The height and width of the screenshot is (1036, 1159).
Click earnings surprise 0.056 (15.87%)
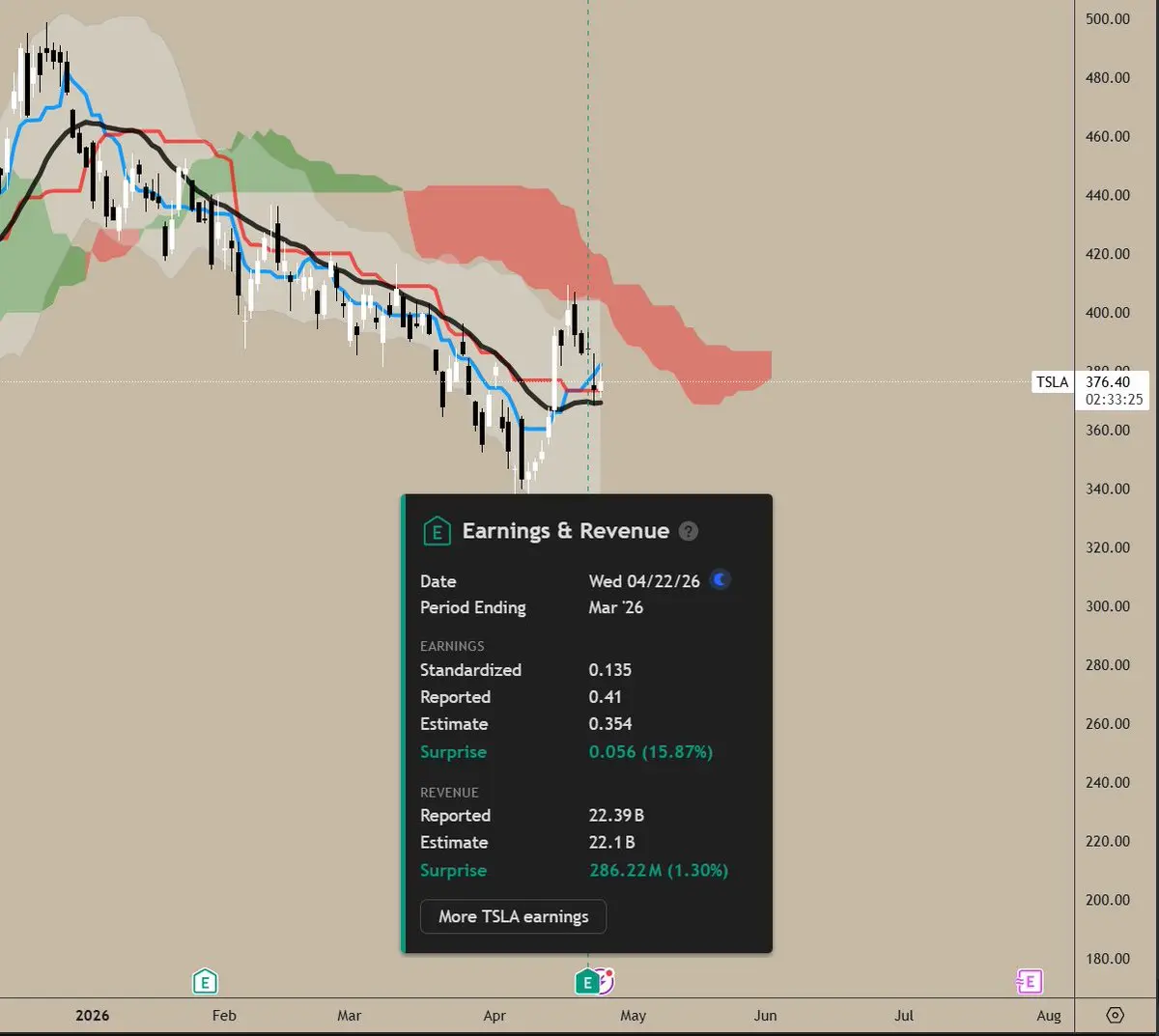[651, 752]
